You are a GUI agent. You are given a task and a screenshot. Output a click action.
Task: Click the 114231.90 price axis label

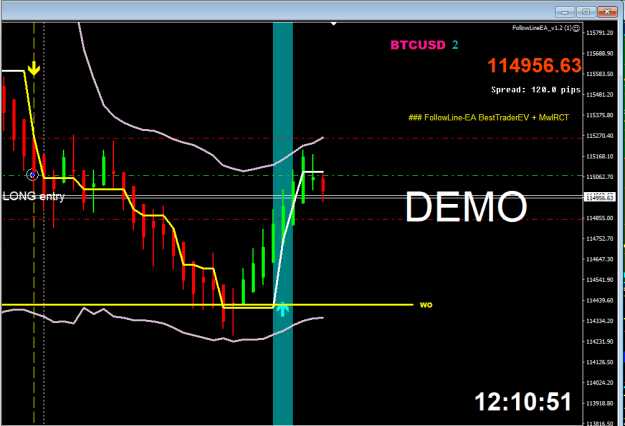tap(599, 342)
